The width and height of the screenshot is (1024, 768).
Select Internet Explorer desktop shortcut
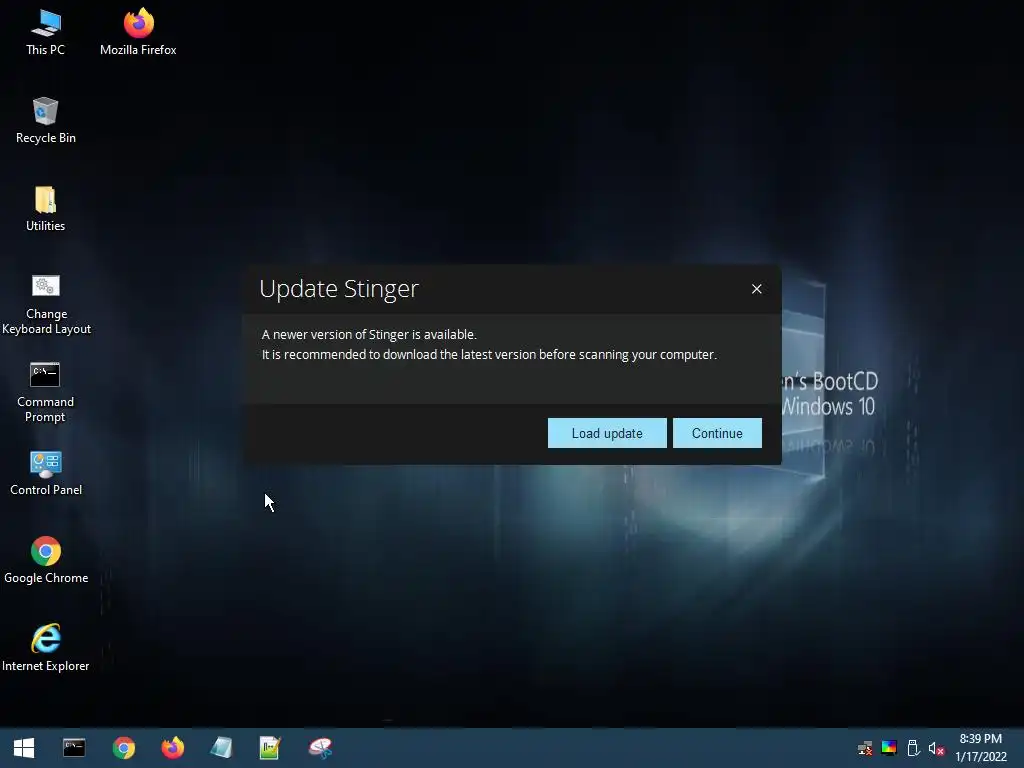(46, 648)
